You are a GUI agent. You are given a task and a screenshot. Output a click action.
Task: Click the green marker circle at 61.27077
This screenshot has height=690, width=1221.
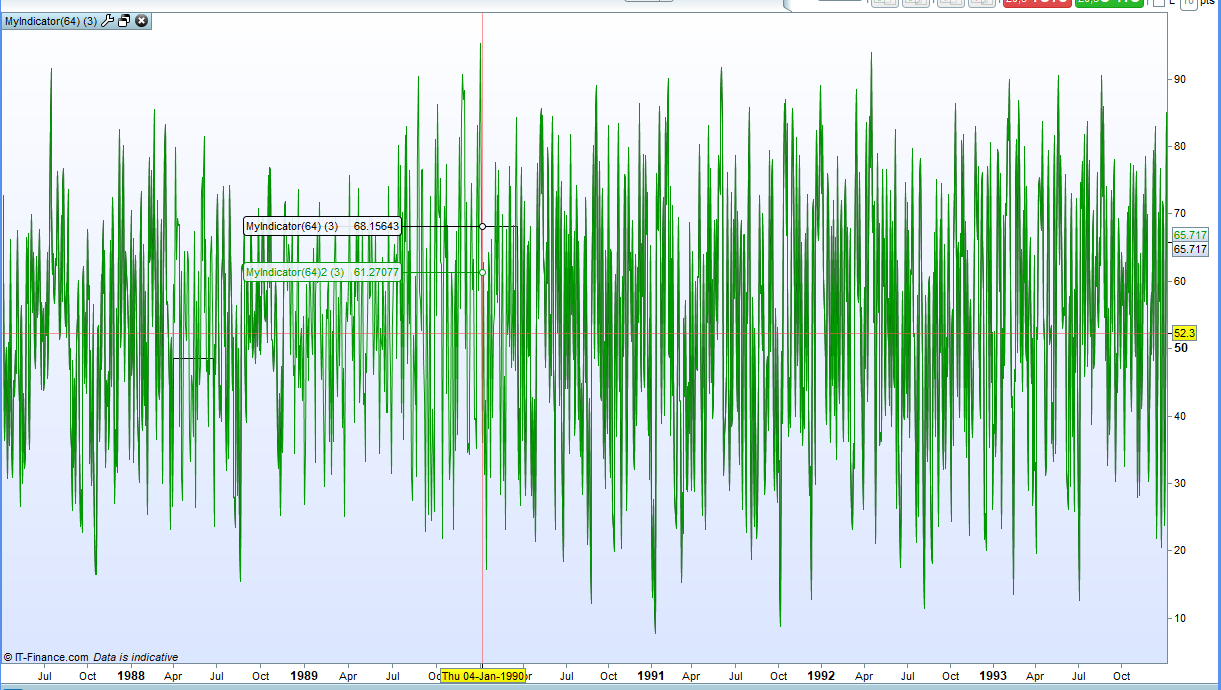[x=483, y=272]
